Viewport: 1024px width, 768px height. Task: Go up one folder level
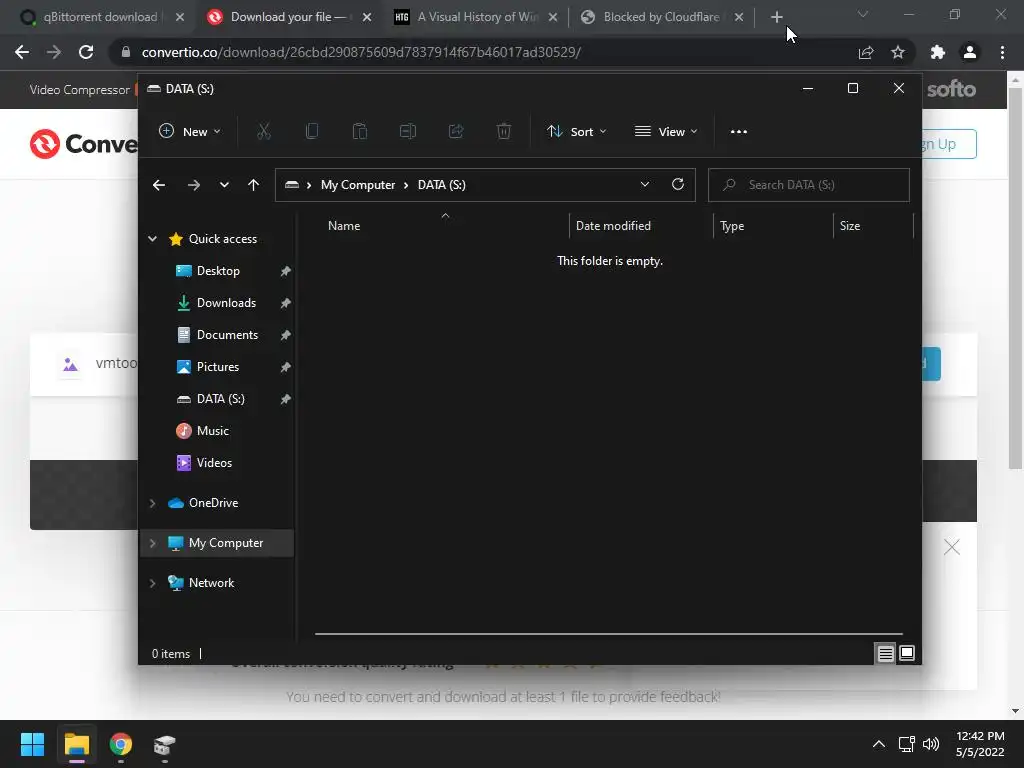tap(253, 185)
